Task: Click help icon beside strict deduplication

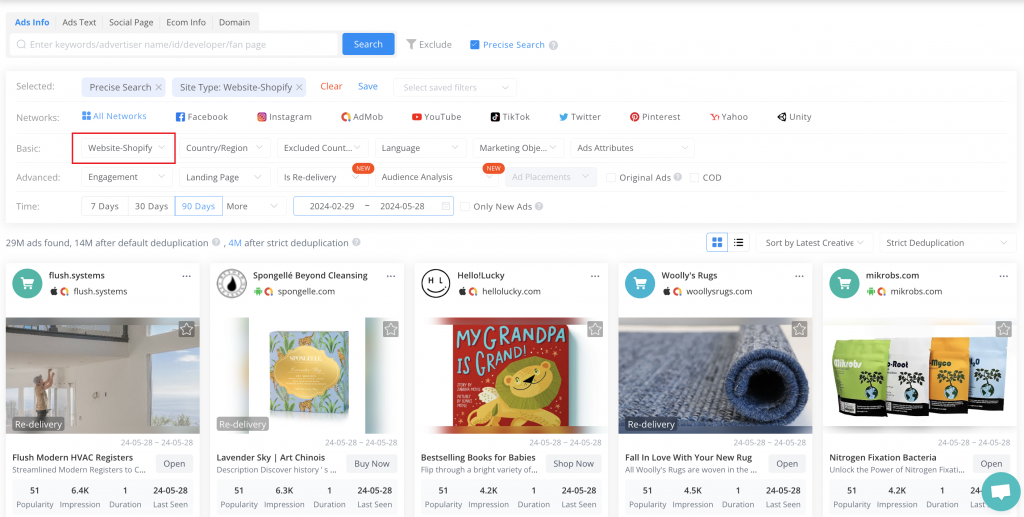Action: [x=356, y=243]
